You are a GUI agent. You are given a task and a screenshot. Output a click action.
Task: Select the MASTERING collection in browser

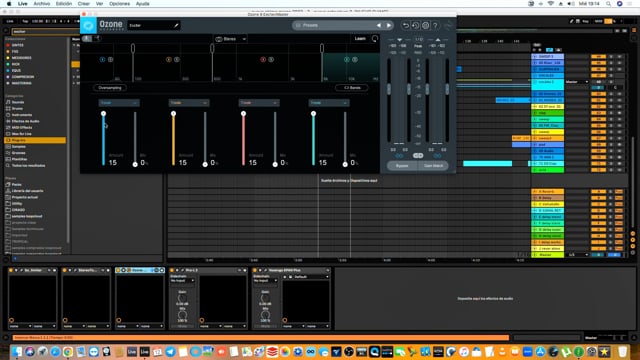(x=21, y=83)
